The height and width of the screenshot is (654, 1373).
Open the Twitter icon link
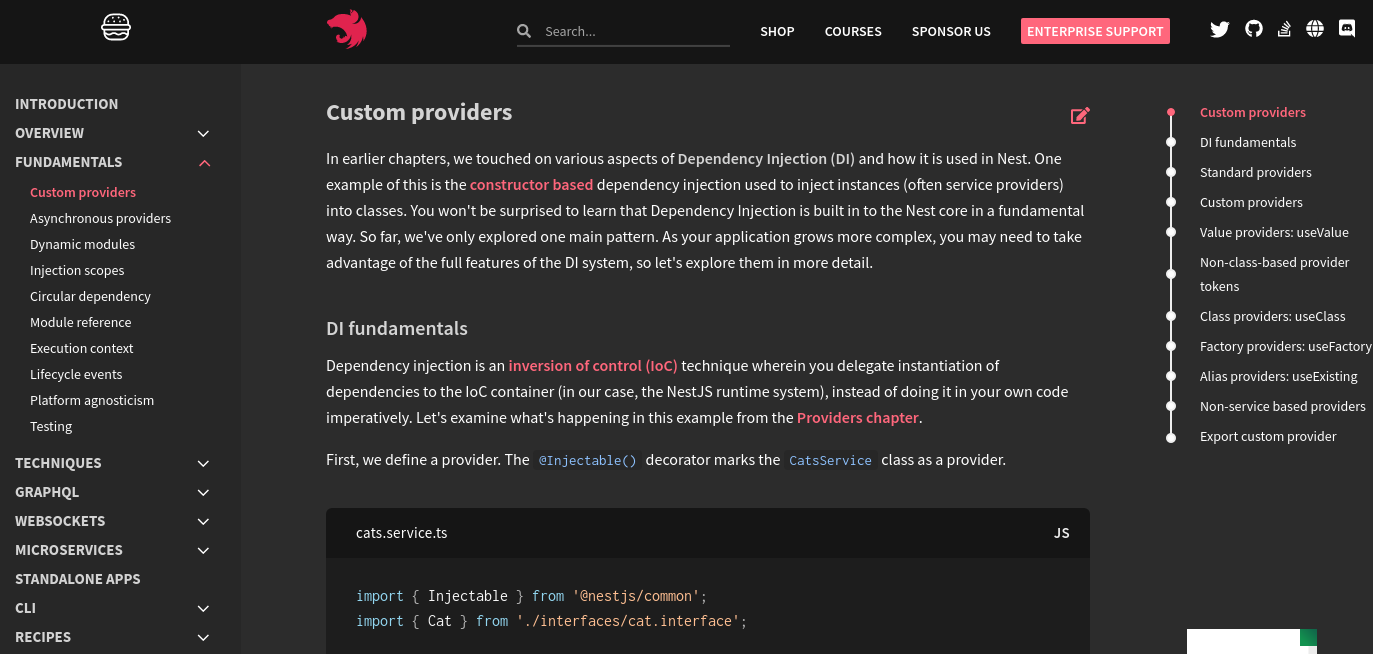[1219, 29]
